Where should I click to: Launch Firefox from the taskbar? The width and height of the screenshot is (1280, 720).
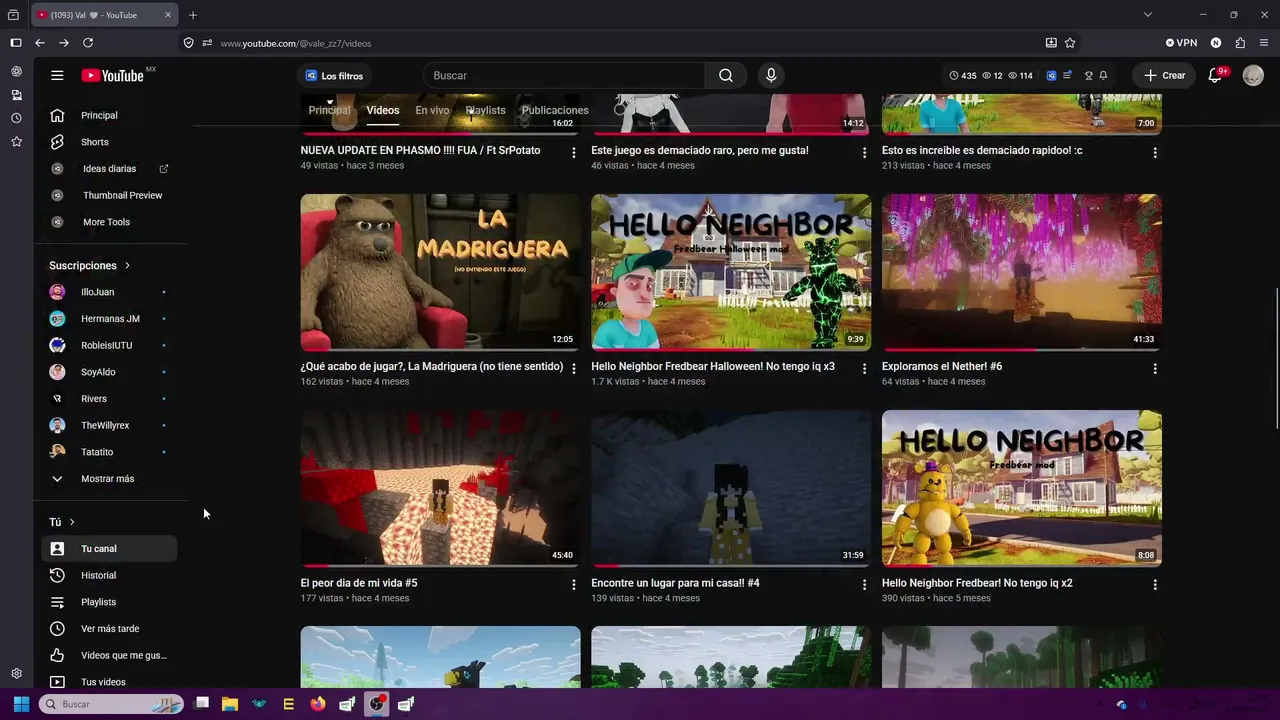(318, 704)
